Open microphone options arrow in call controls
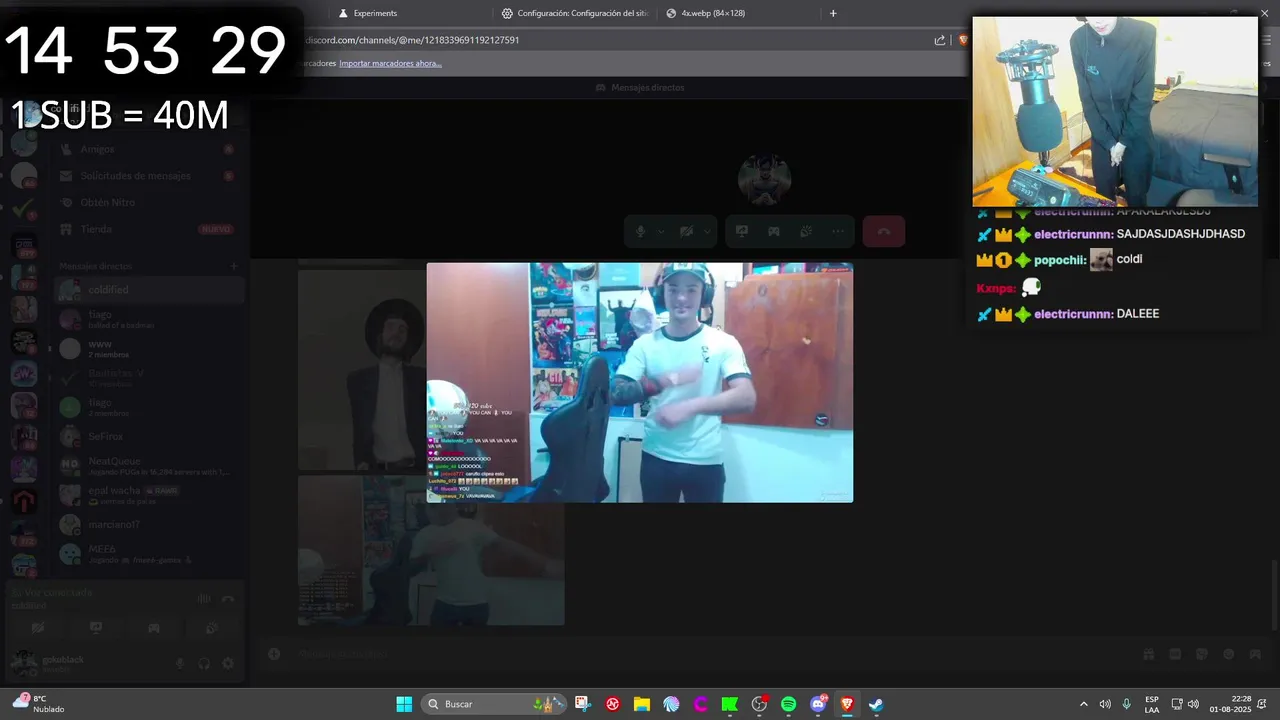The height and width of the screenshot is (720, 1280). coord(661,231)
